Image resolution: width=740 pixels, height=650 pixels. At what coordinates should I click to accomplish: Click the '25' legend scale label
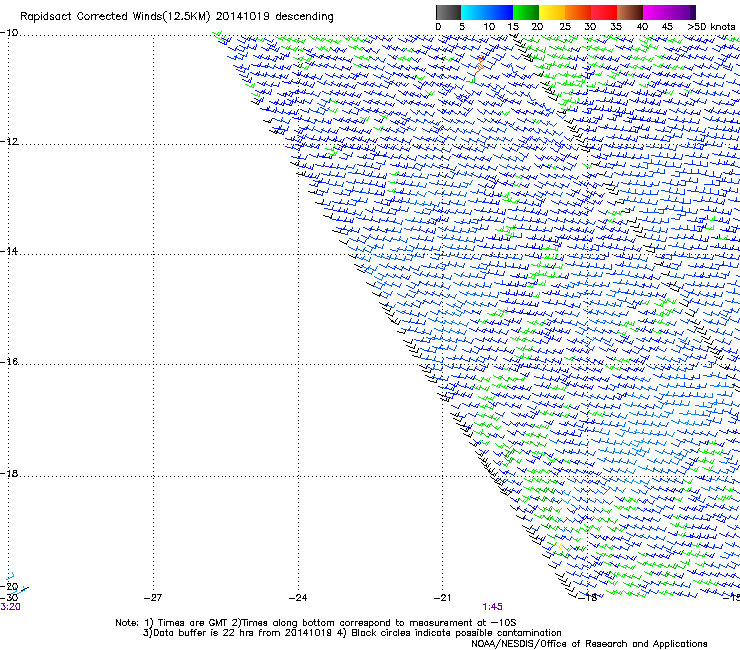pos(565,27)
